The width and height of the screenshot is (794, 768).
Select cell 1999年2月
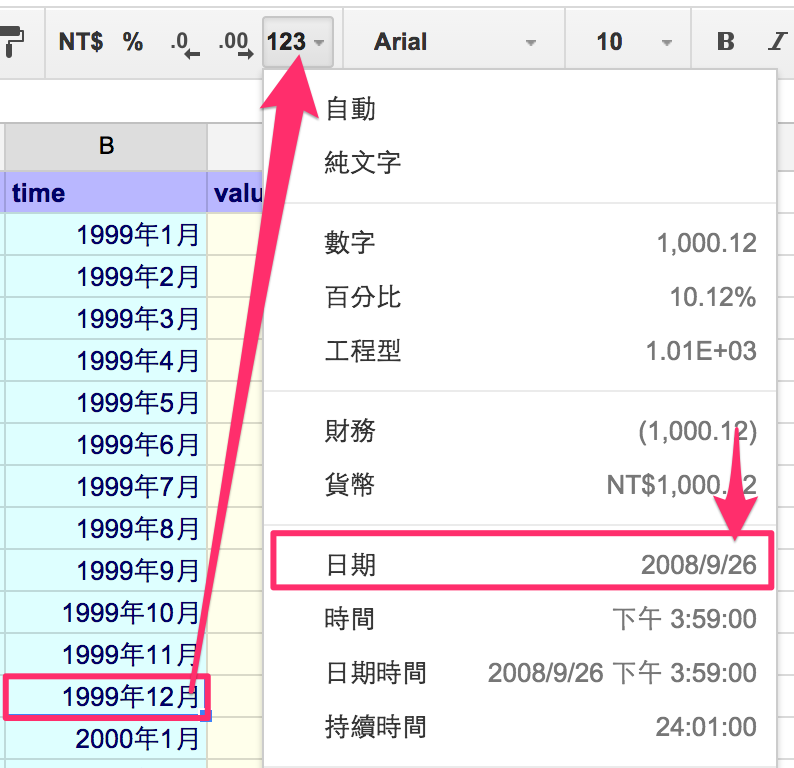(x=106, y=276)
